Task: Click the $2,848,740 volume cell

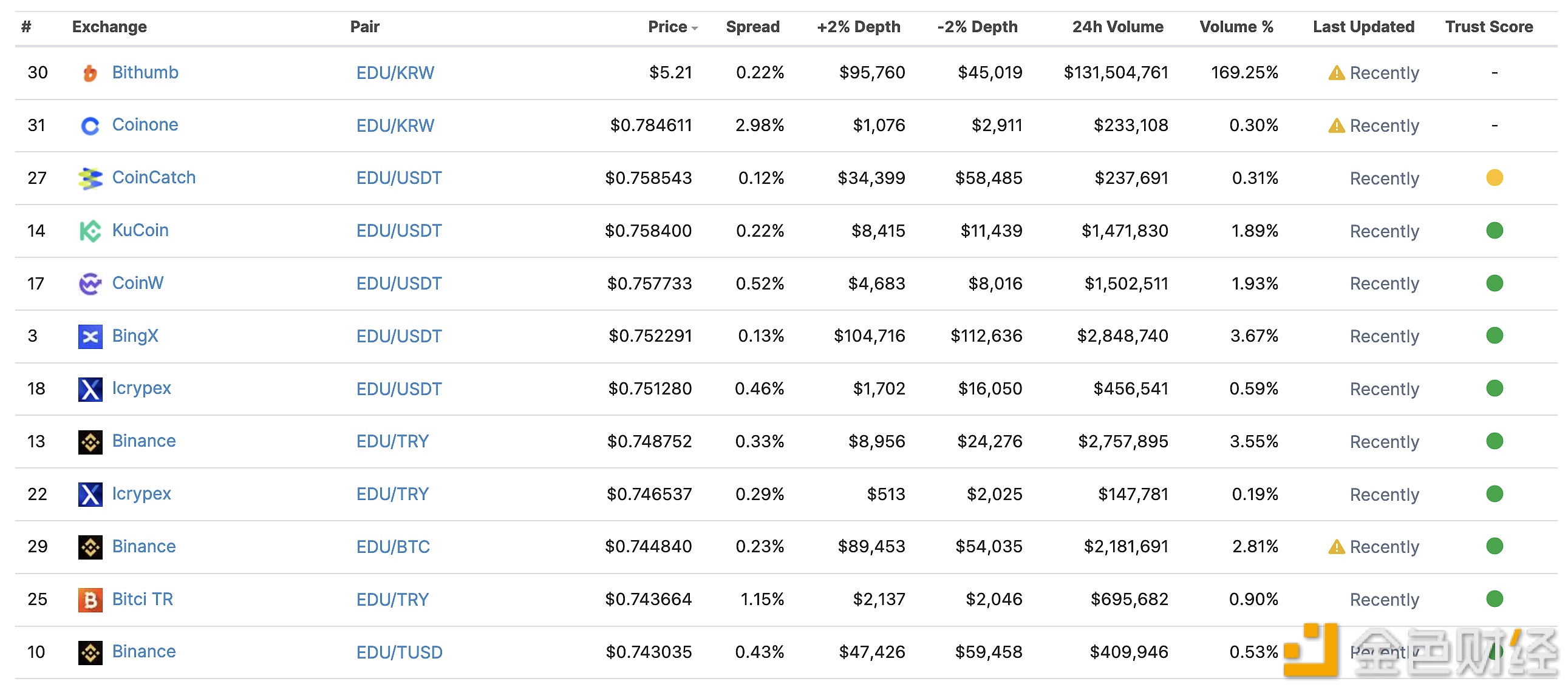Action: pos(1122,336)
